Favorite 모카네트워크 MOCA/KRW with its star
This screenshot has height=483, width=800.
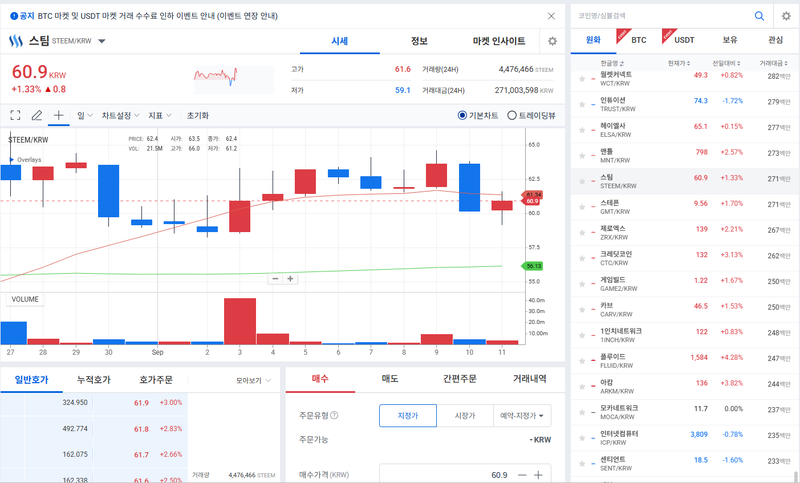tap(582, 412)
